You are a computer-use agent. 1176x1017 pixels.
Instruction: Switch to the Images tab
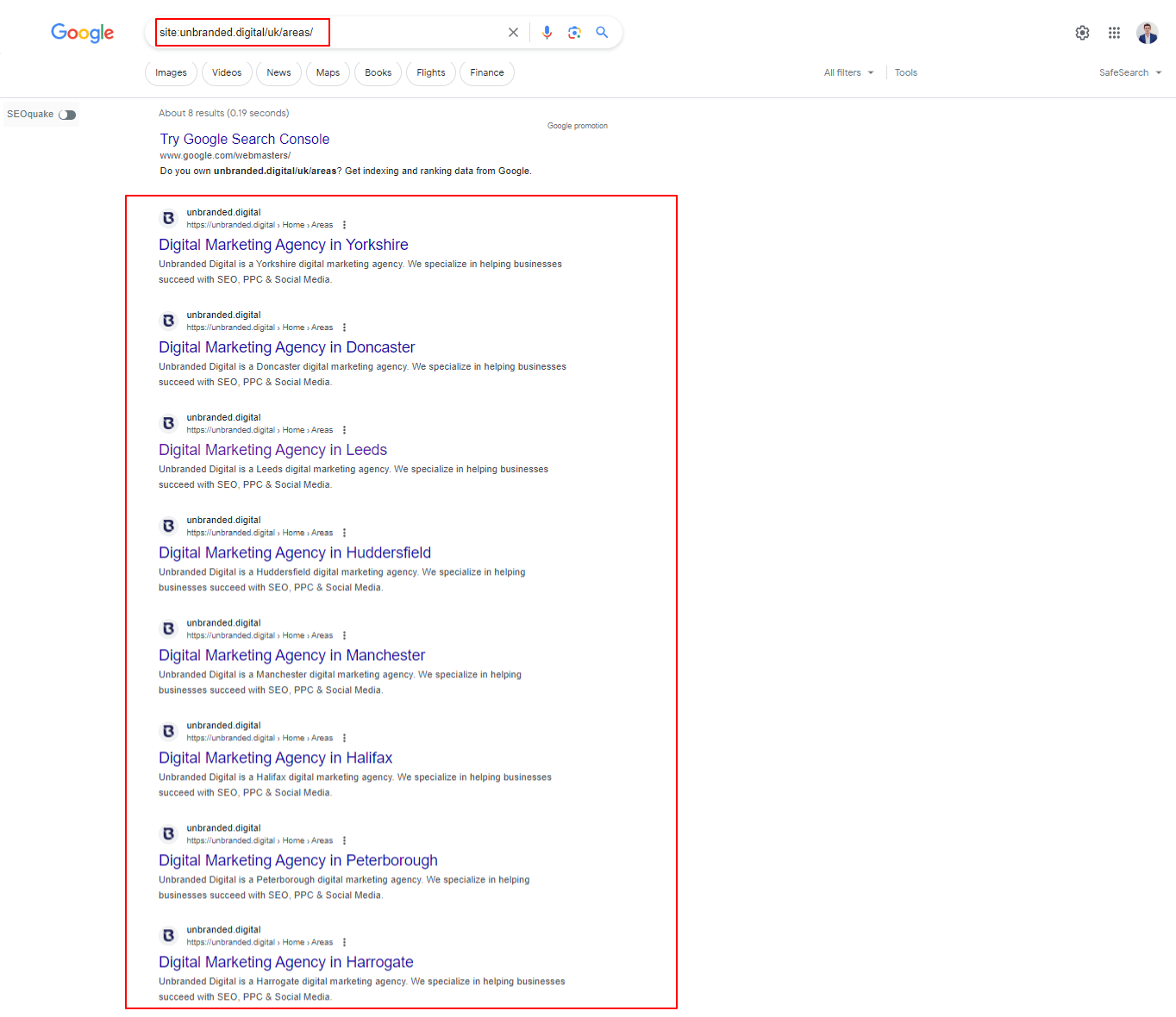tap(171, 72)
